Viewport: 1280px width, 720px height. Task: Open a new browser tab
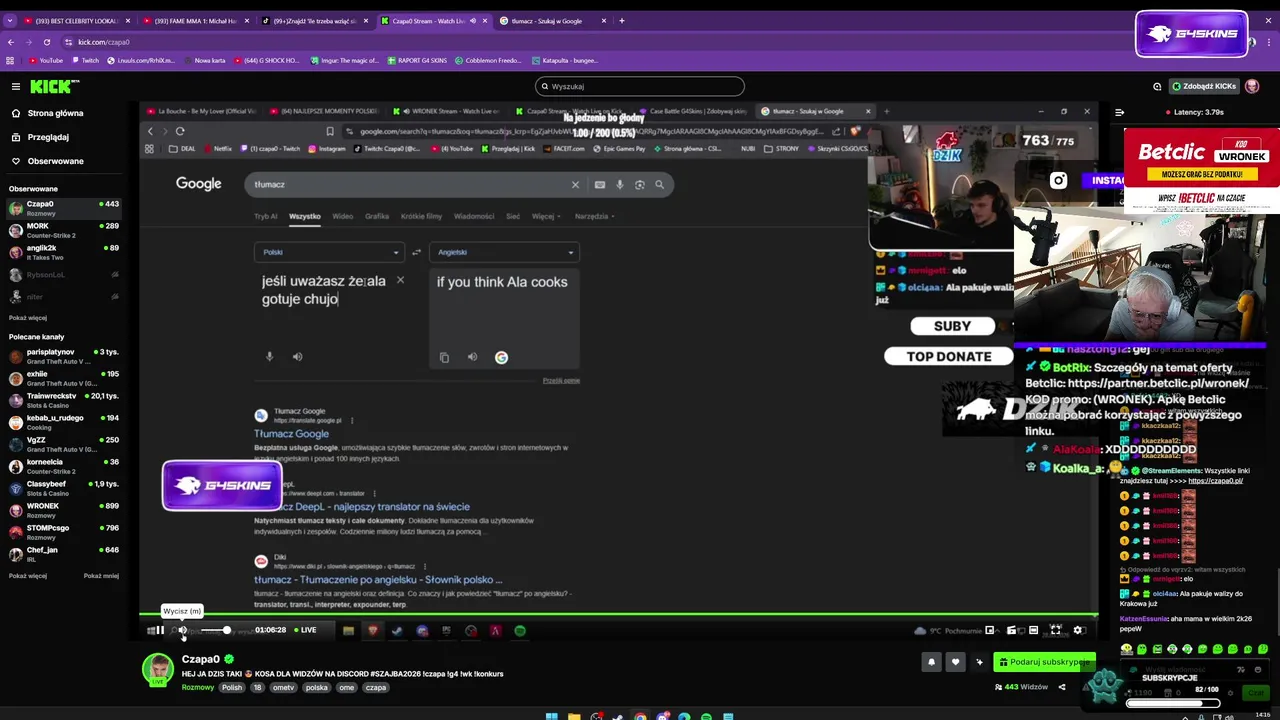[622, 20]
